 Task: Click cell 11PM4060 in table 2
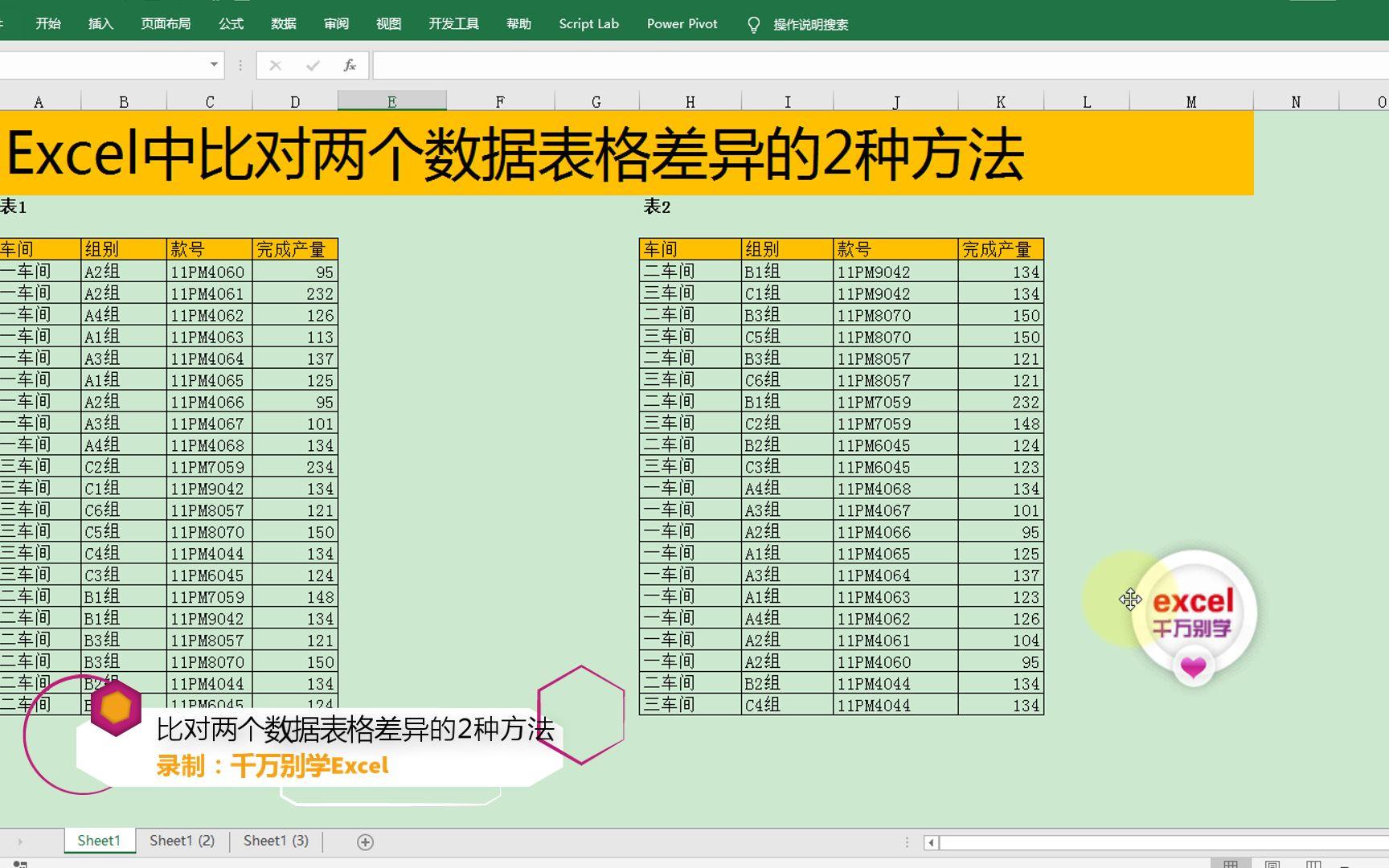coord(895,662)
